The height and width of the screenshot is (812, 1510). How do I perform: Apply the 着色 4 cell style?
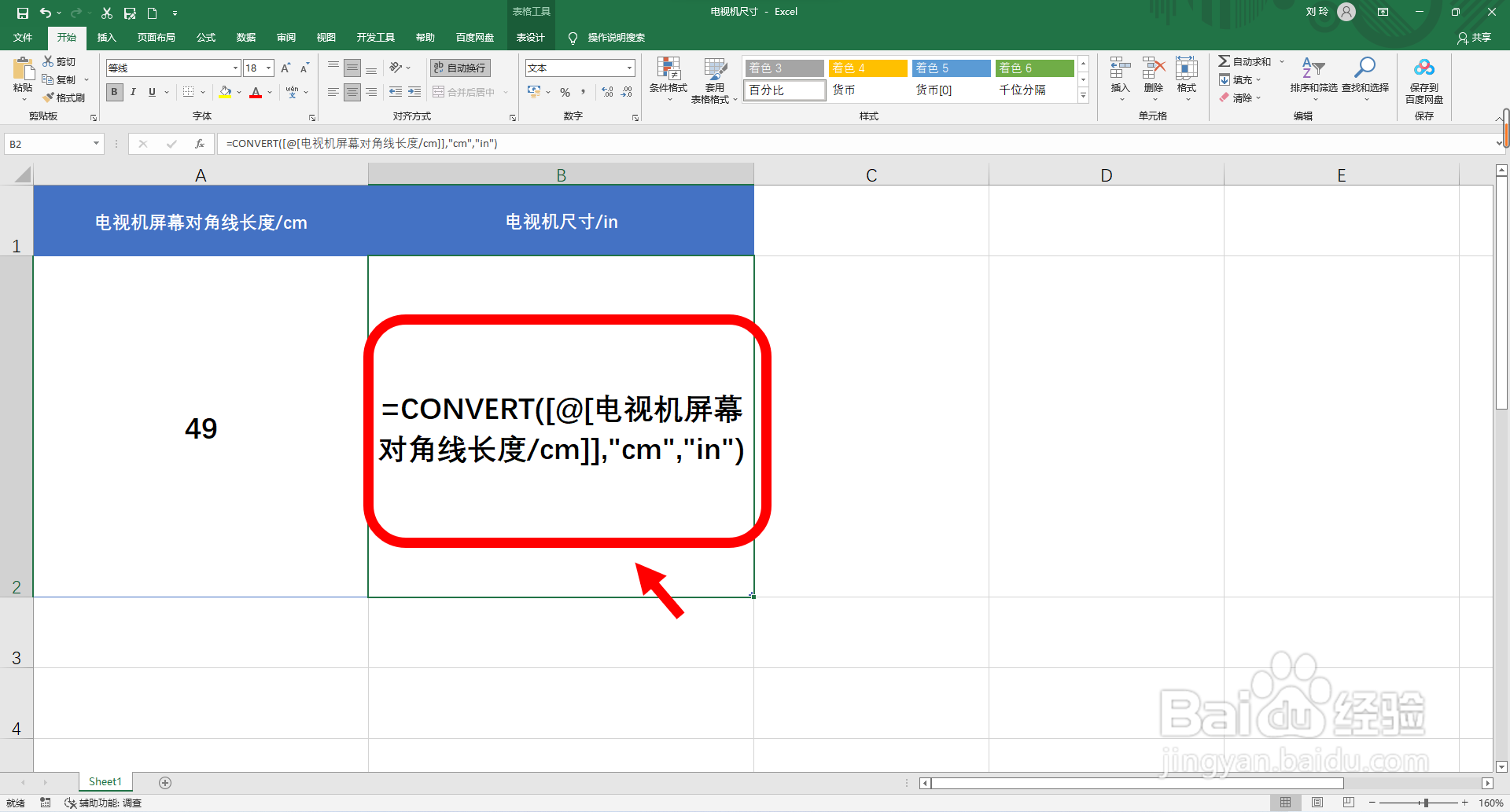point(868,68)
